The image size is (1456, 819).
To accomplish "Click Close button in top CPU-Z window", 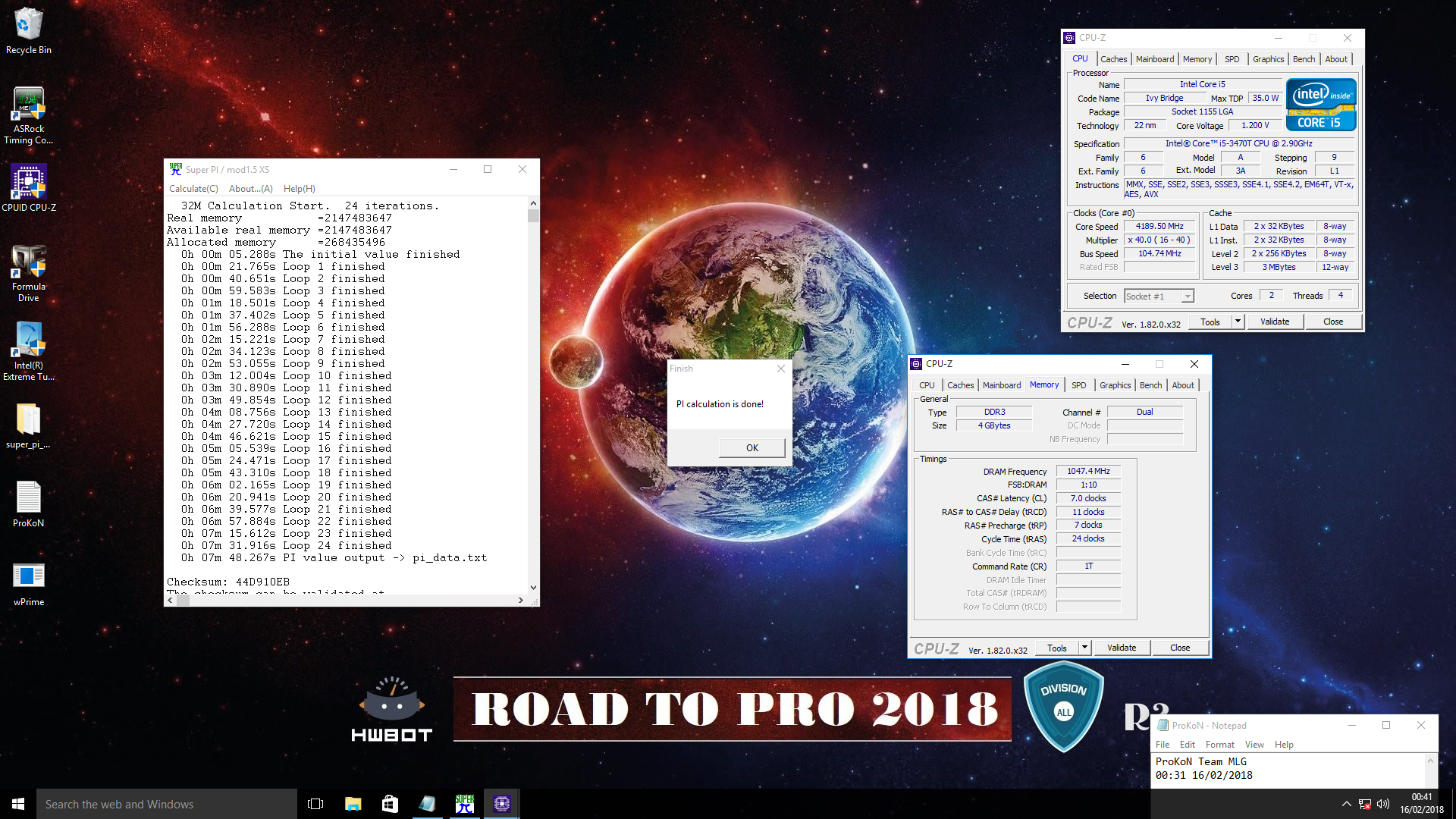I will coord(1333,322).
